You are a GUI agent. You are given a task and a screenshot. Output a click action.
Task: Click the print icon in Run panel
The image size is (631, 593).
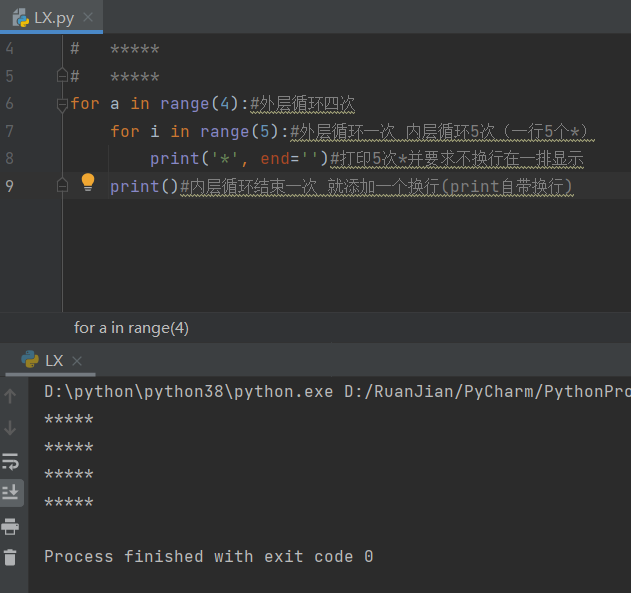click(11, 526)
